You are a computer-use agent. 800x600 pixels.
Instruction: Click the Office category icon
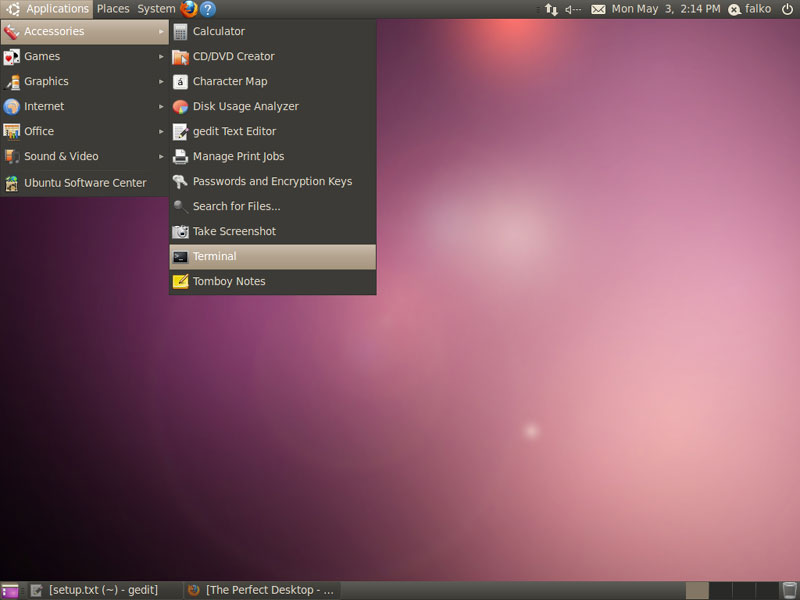click(x=11, y=132)
